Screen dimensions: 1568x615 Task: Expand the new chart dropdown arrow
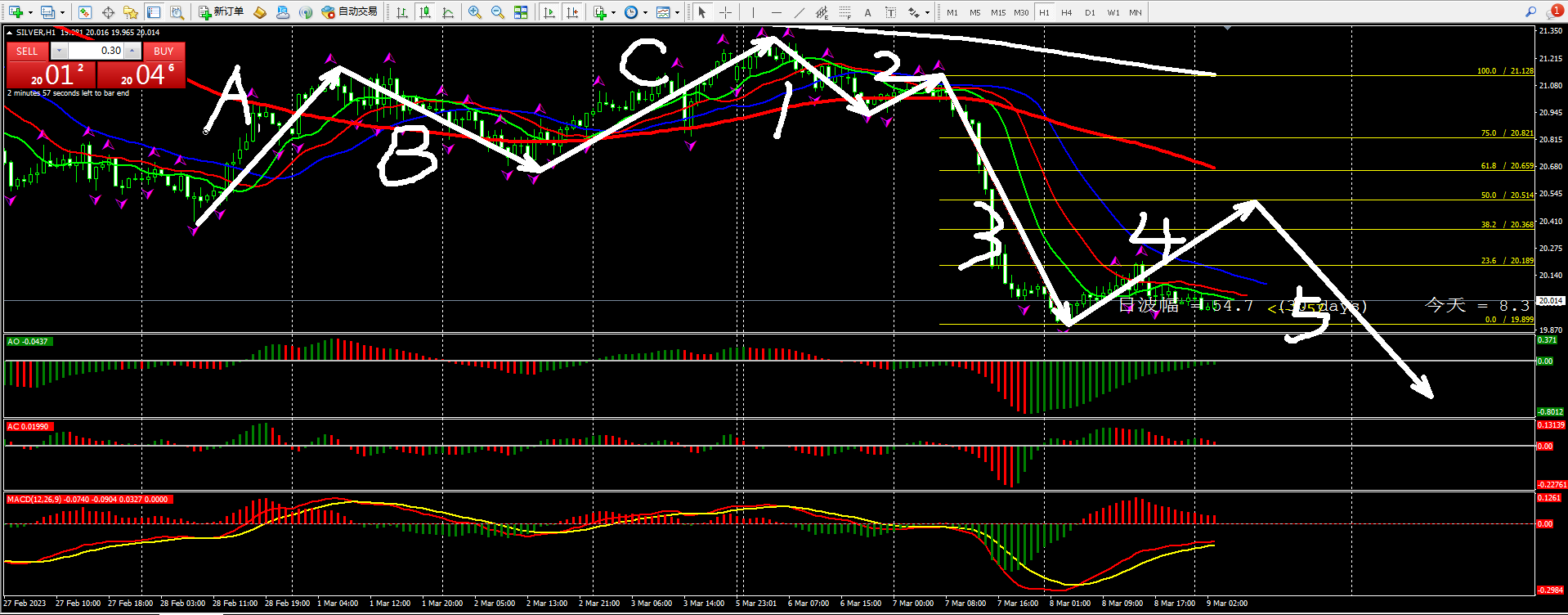30,12
